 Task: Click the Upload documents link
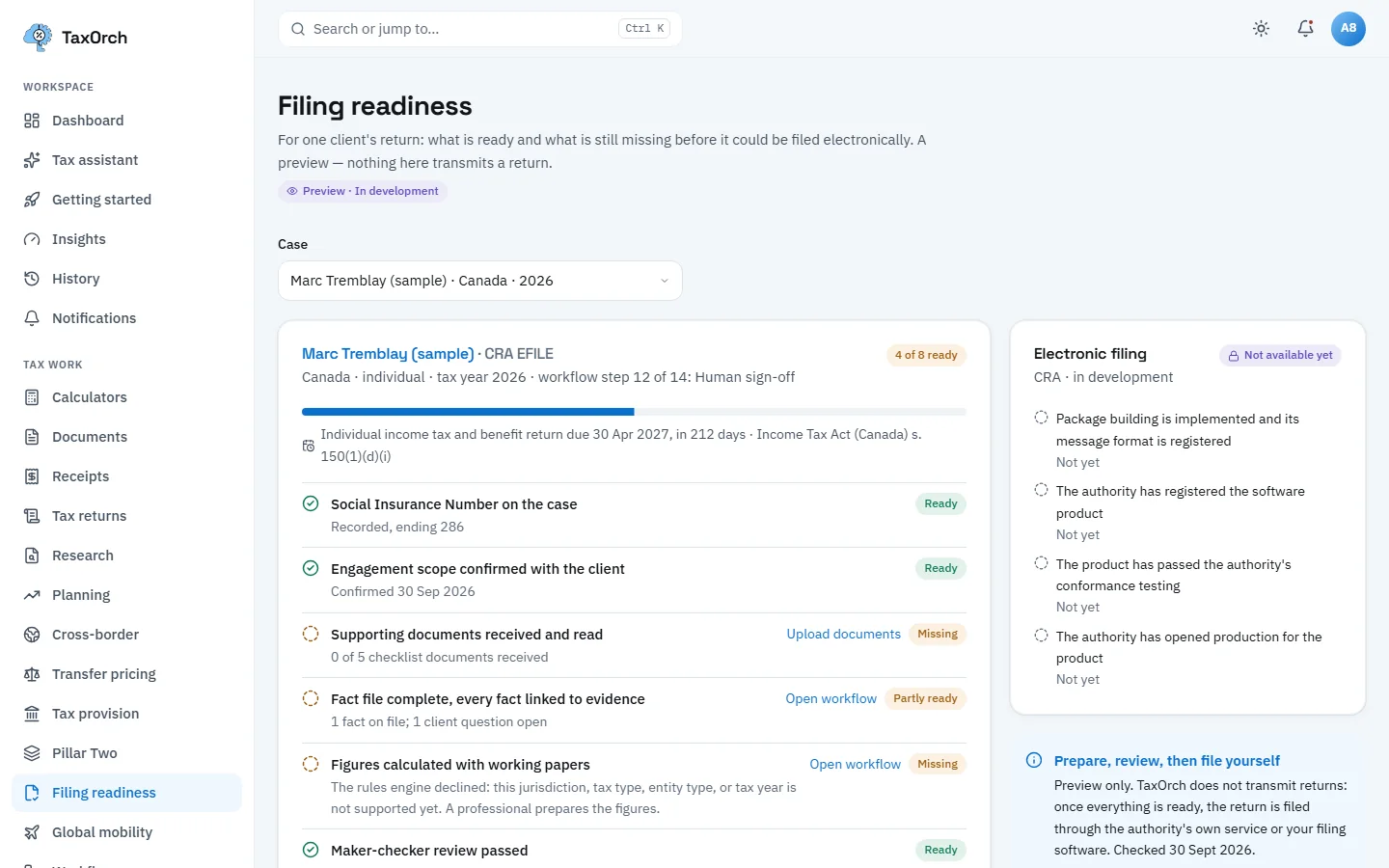coord(843,634)
